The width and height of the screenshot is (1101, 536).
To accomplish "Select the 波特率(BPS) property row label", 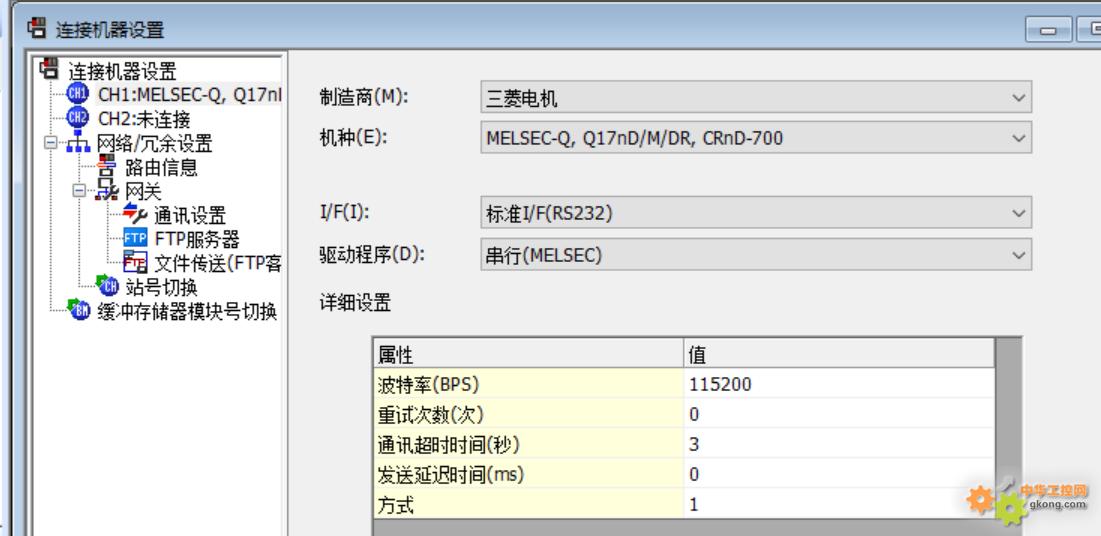I will point(529,384).
